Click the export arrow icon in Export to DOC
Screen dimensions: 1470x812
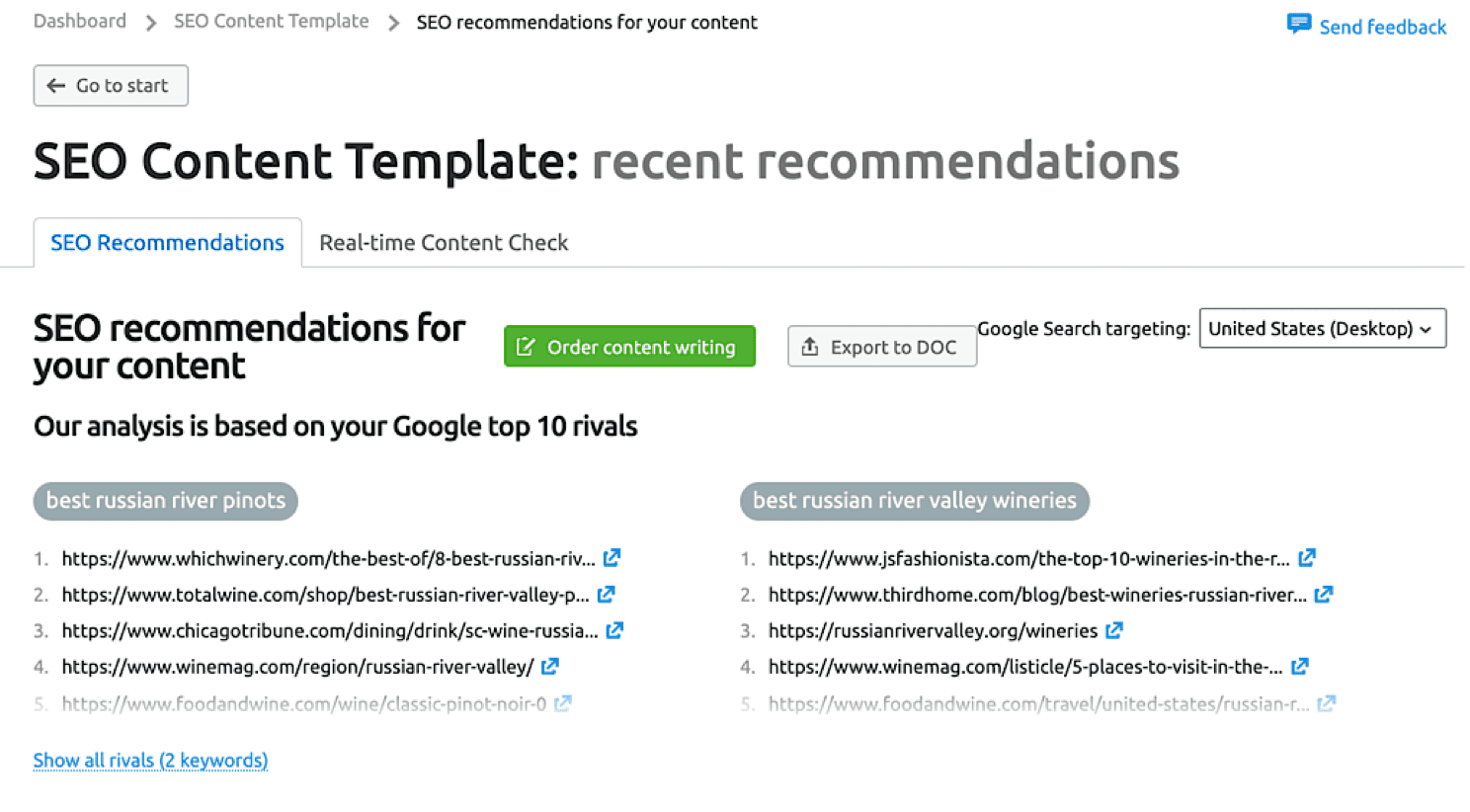pyautogui.click(x=810, y=347)
